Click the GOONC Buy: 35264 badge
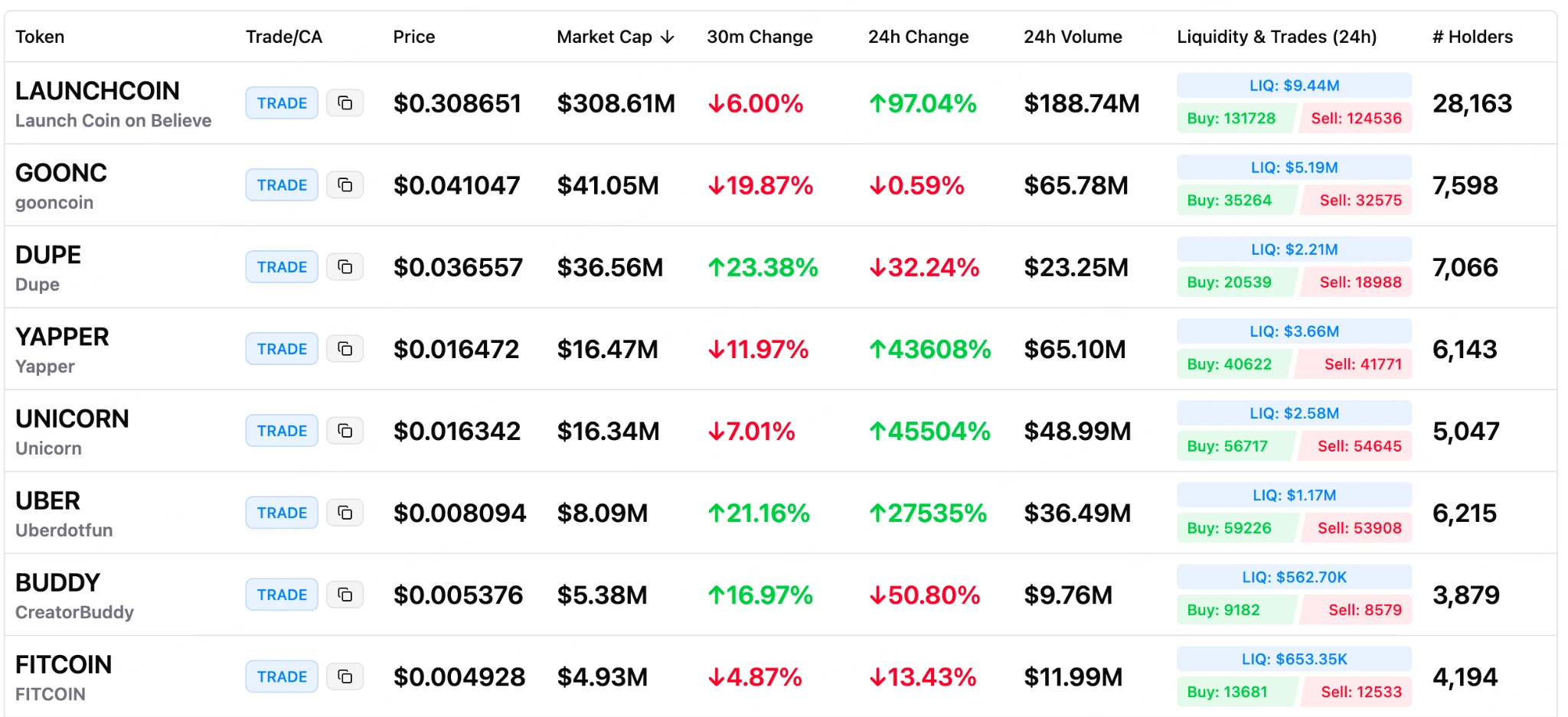1568x717 pixels. [1230, 200]
